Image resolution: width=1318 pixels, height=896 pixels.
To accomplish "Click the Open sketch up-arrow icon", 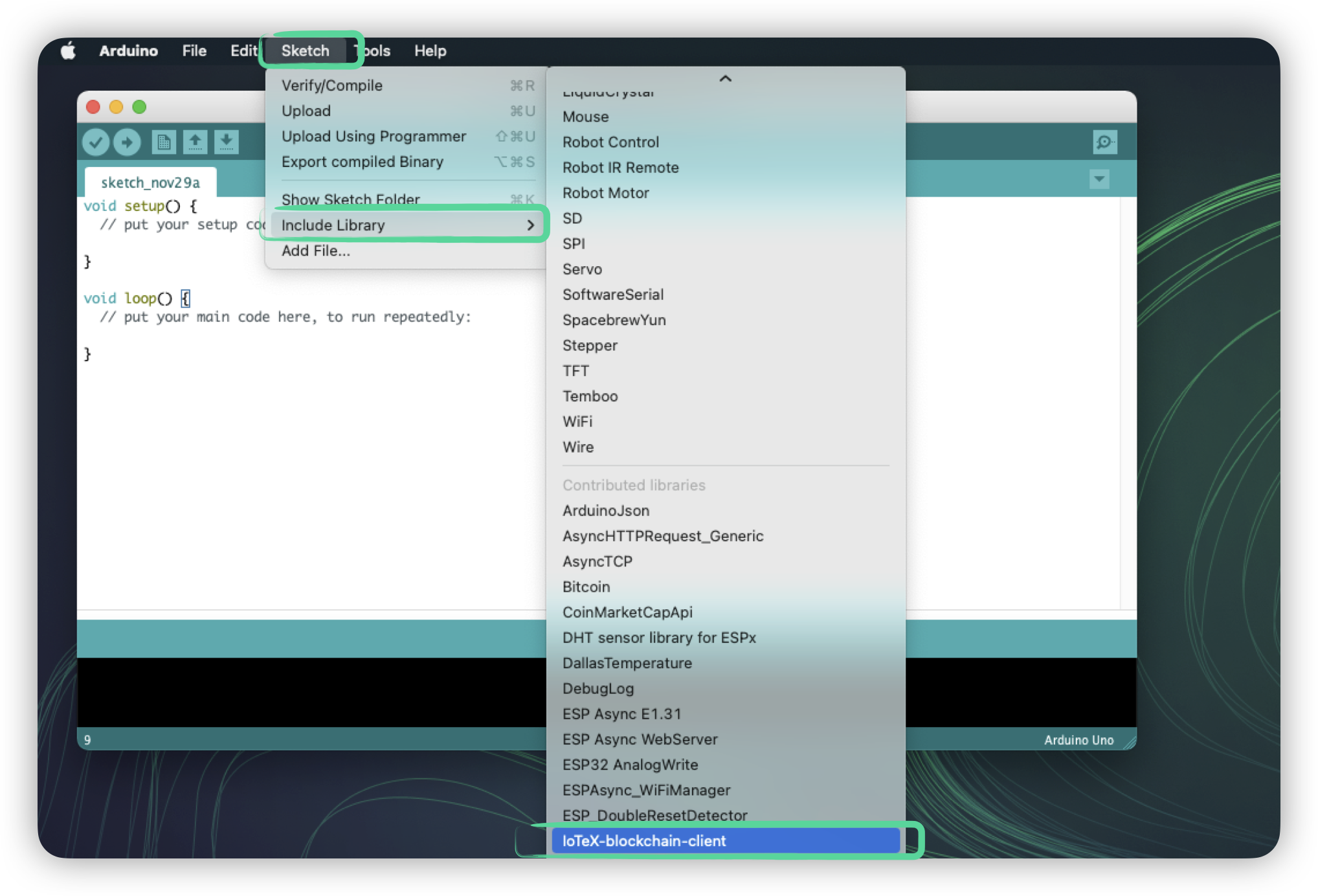I will click(195, 142).
